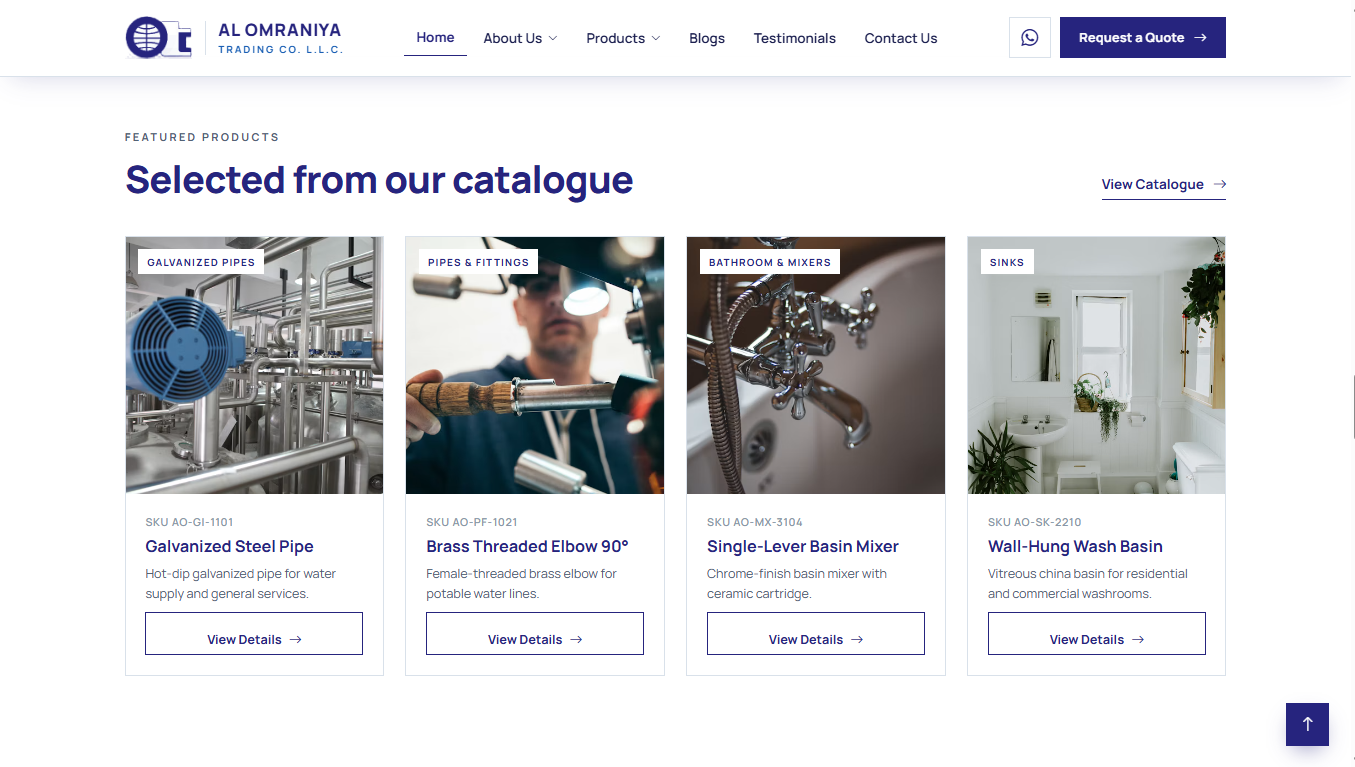Select the Sinks category tag
This screenshot has height=767, width=1355.
(x=1007, y=262)
